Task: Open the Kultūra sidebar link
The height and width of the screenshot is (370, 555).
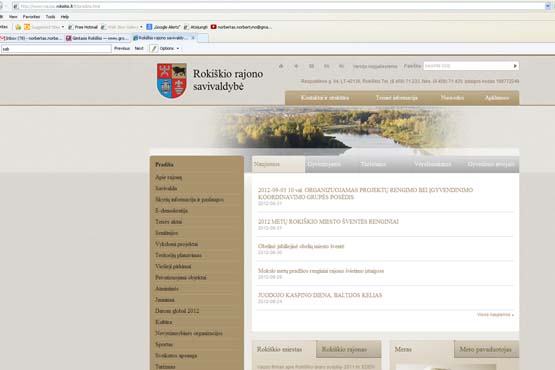Action: pos(164,322)
